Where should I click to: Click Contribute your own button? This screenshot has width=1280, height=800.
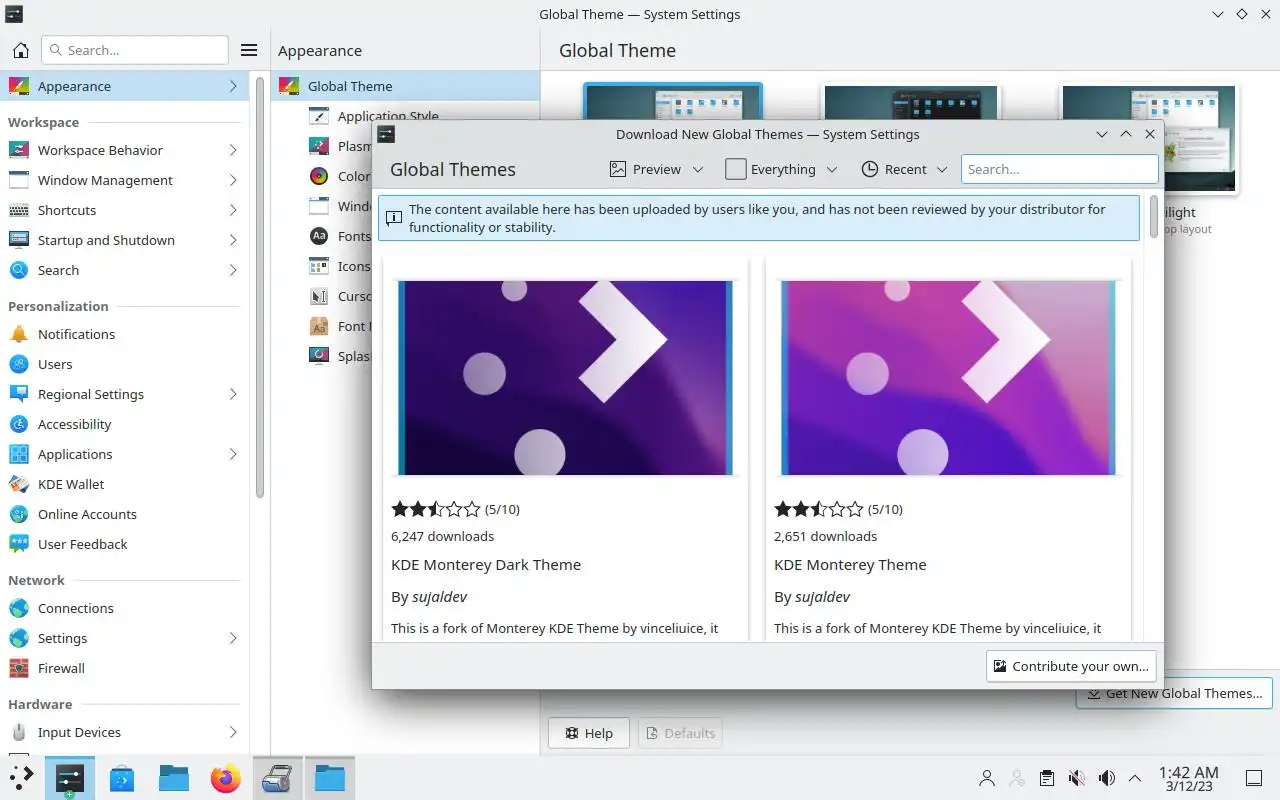1071,666
